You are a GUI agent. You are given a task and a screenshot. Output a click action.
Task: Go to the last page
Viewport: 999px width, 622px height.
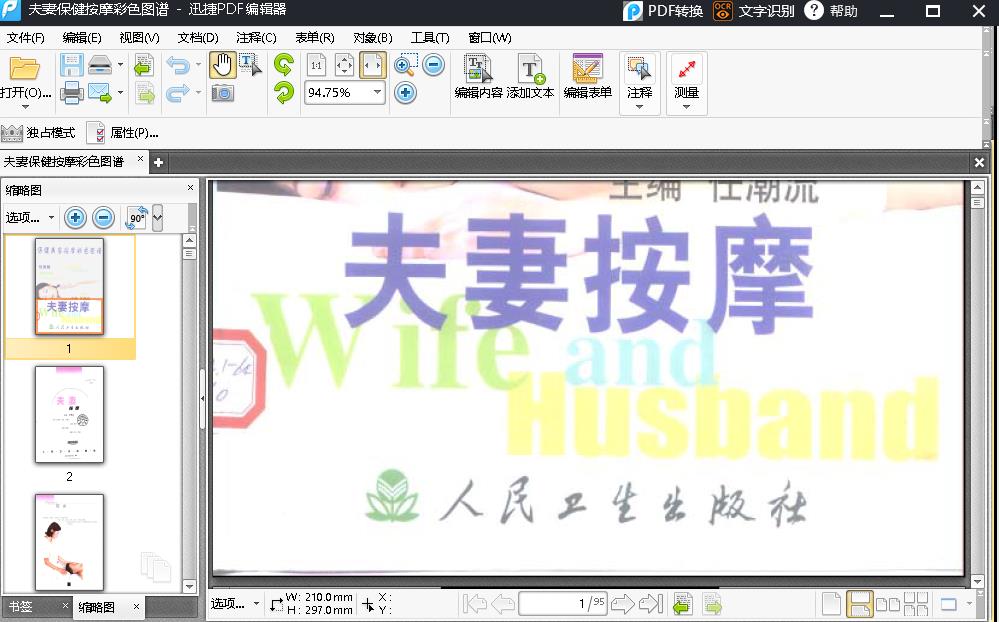(x=651, y=604)
